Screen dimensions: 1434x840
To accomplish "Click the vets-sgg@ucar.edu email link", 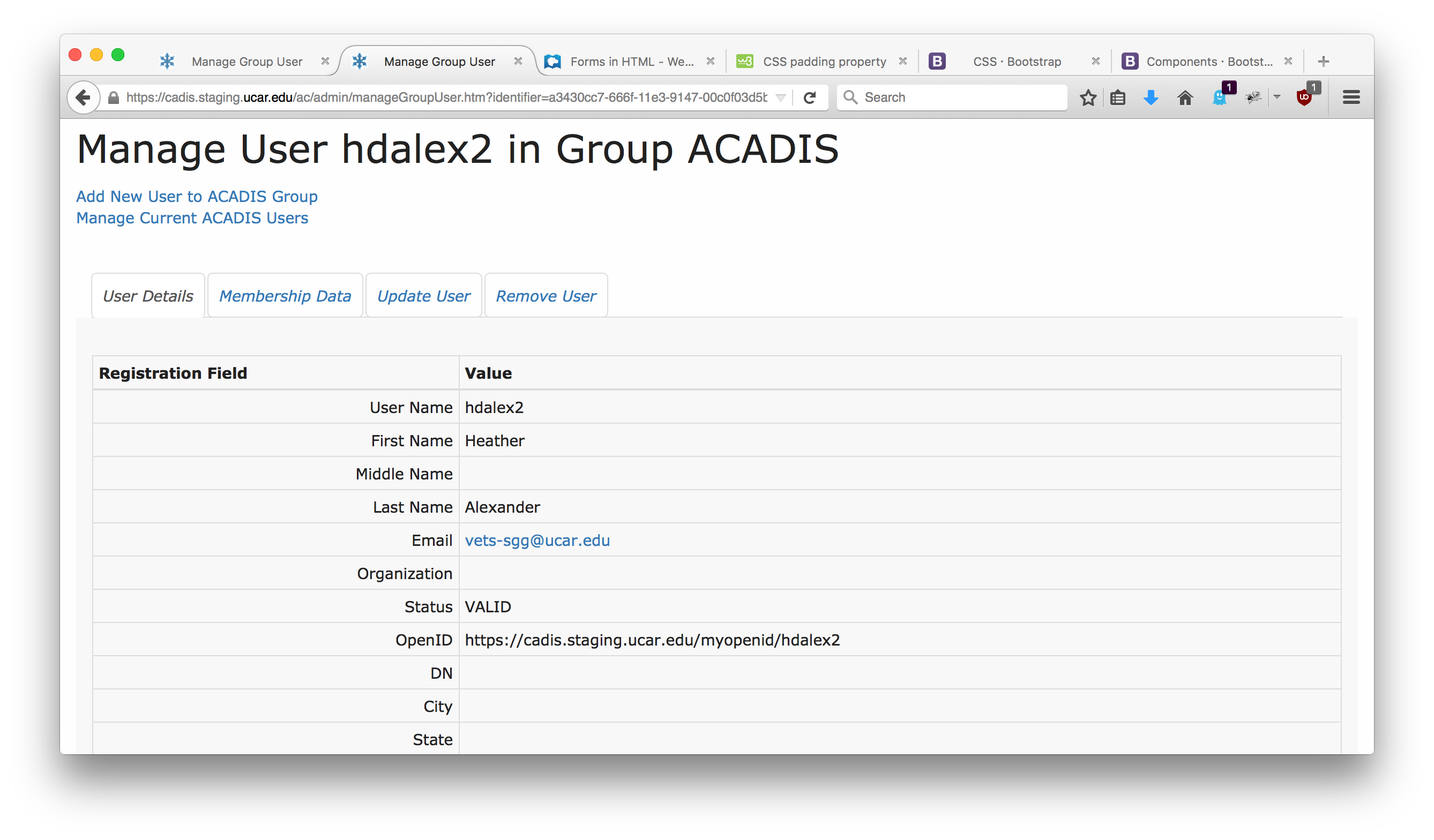I will coord(537,541).
